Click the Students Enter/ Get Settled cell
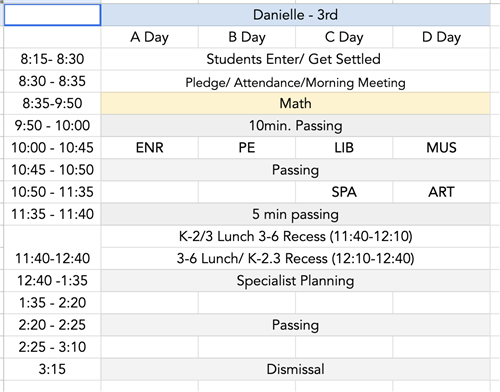 (295, 59)
